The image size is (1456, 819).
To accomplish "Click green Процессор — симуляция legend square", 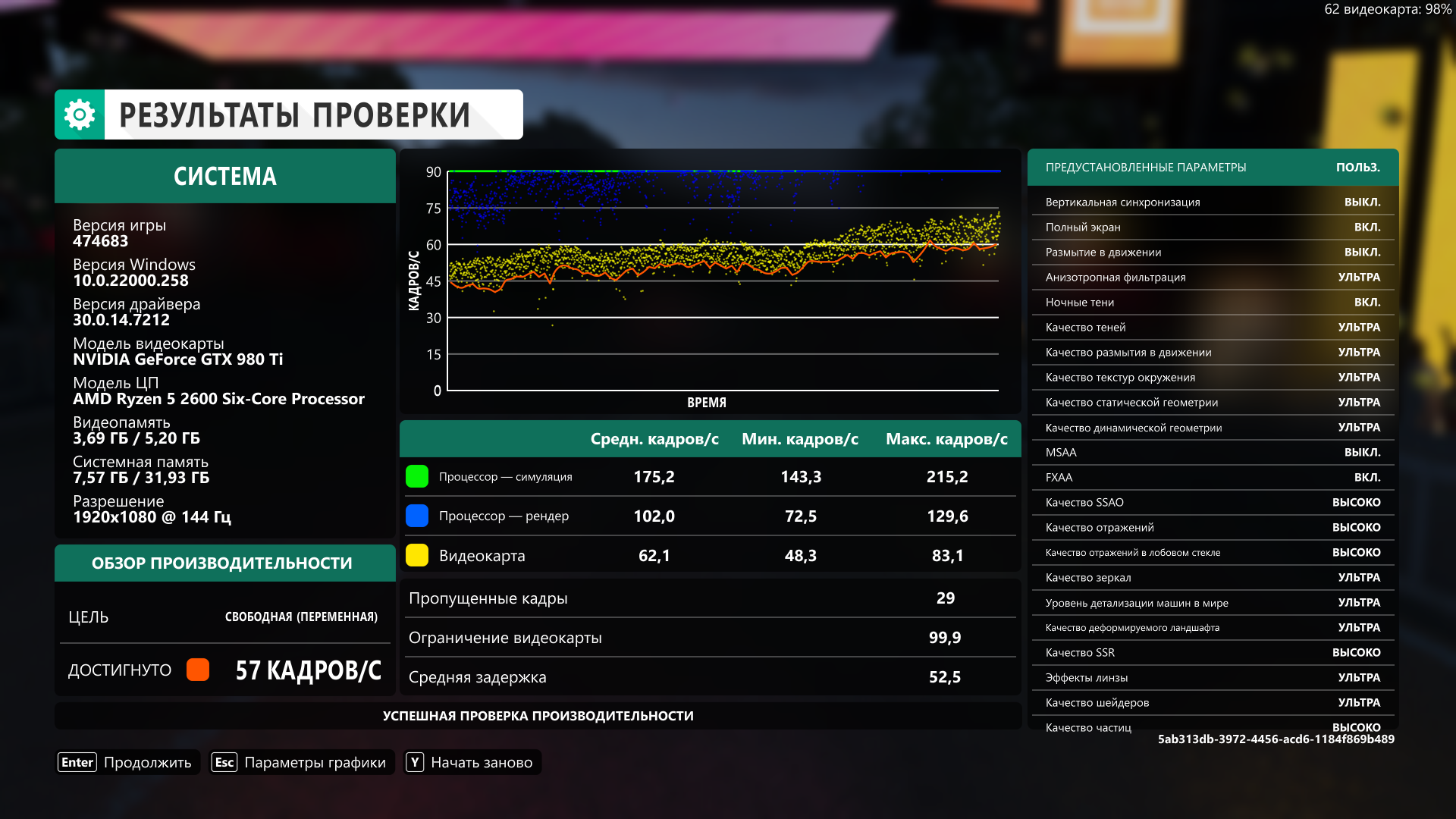I will (x=417, y=476).
